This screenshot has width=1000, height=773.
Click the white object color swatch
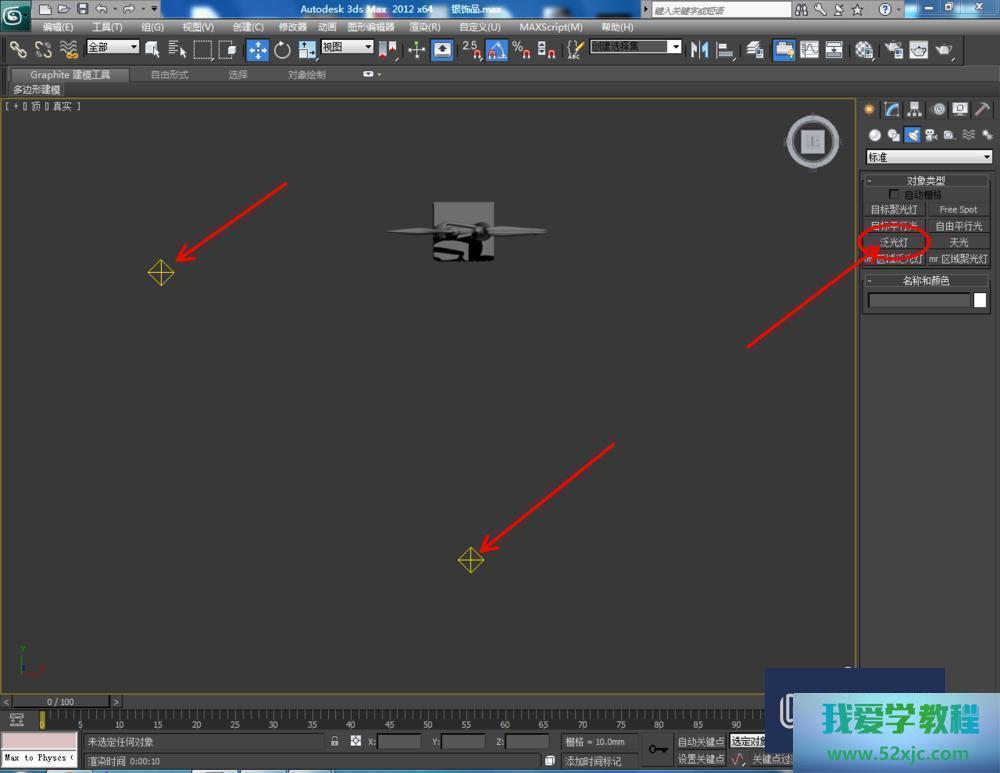pos(980,300)
